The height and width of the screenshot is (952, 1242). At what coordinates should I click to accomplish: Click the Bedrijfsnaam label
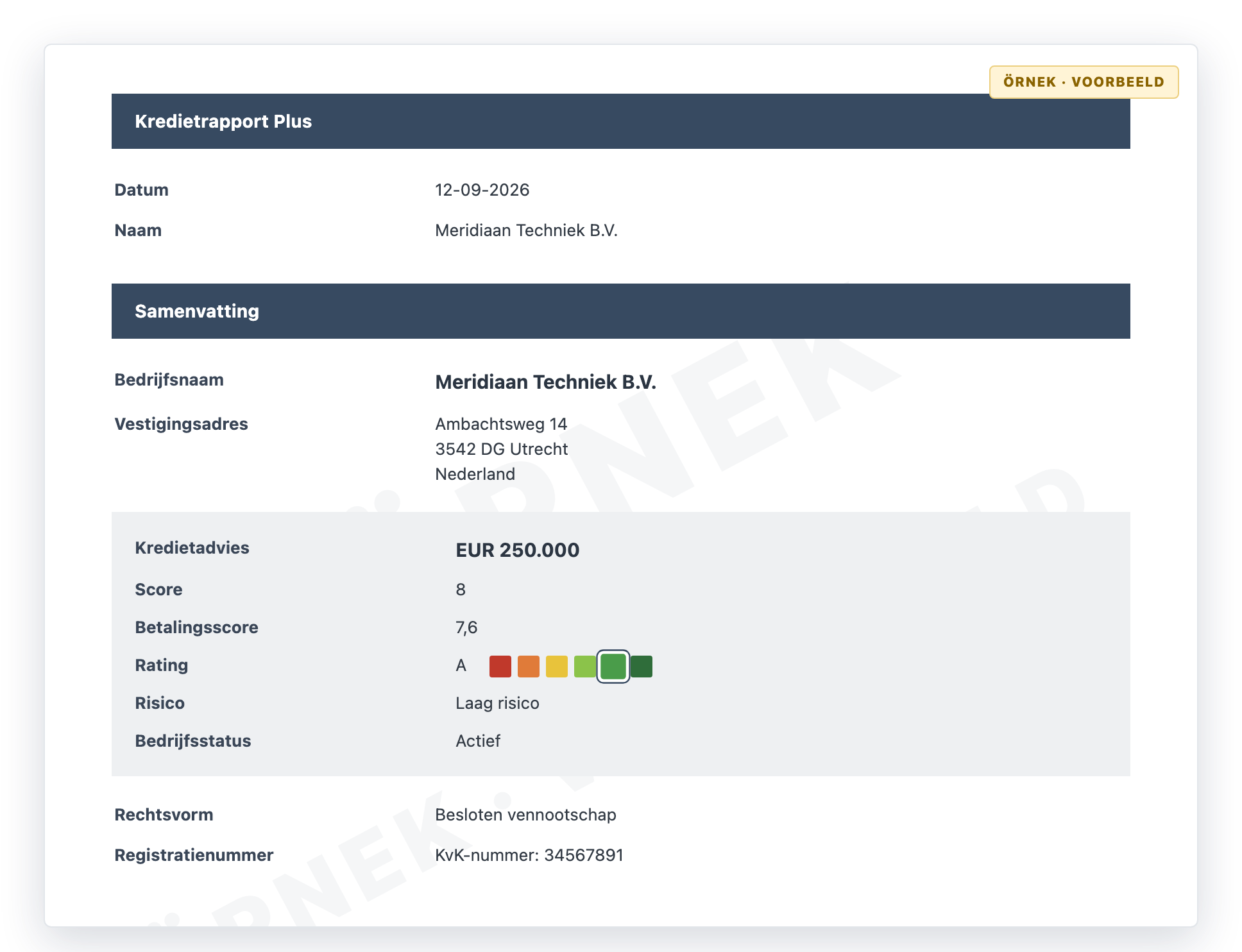pos(169,380)
